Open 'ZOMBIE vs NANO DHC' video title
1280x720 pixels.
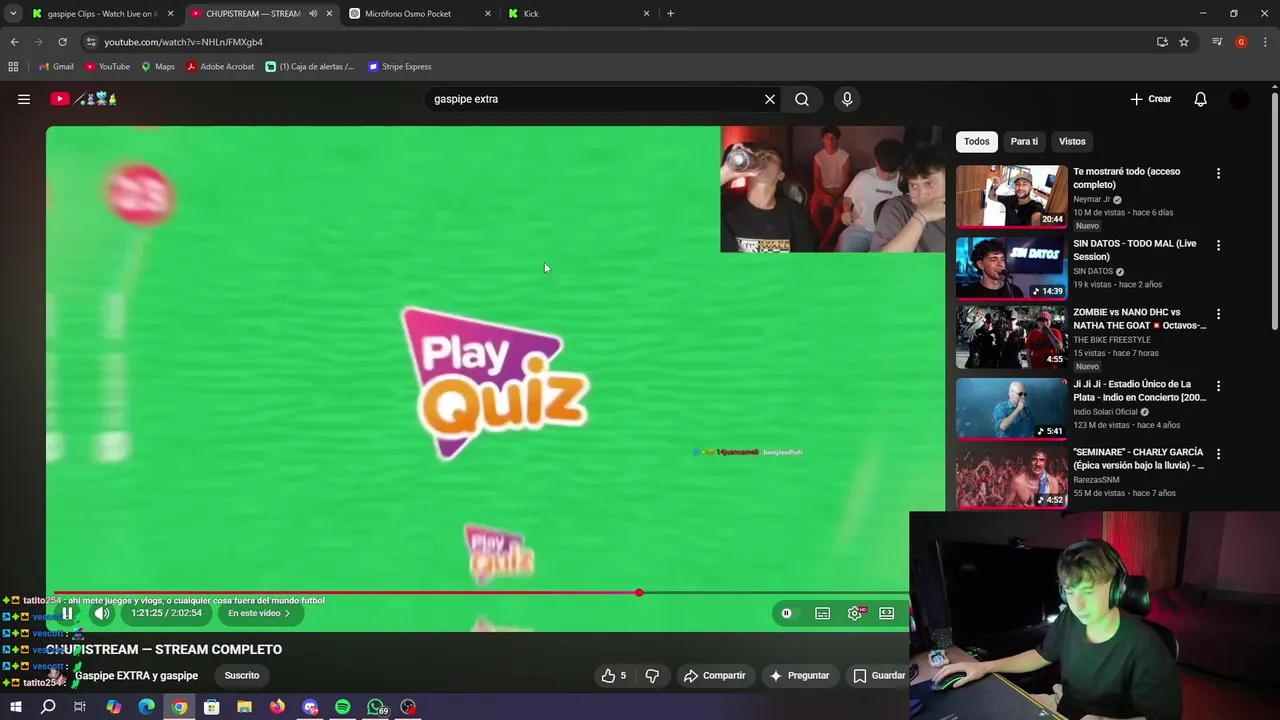(1140, 319)
